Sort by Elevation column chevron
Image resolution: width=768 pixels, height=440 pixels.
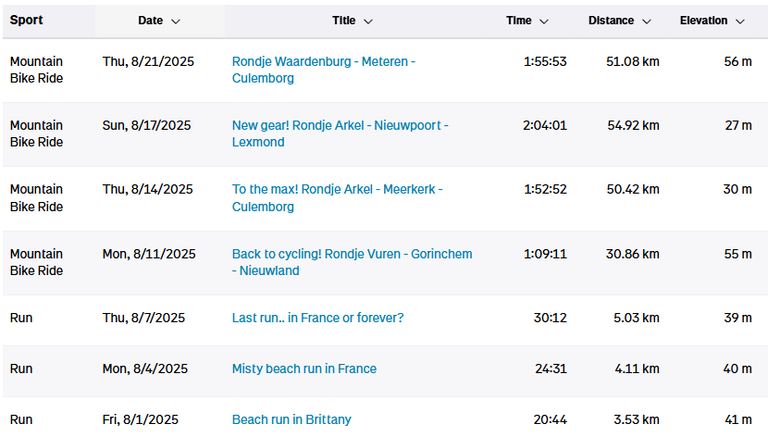740,21
